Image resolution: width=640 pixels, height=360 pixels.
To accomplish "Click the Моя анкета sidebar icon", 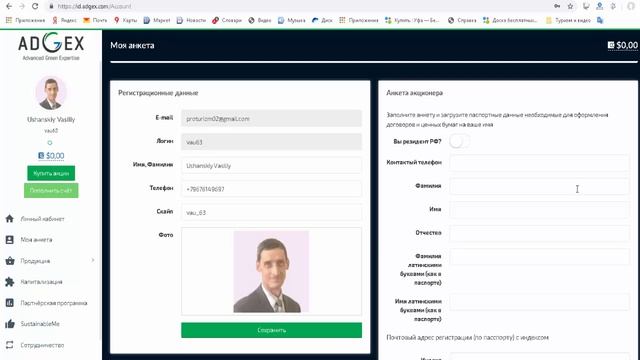I will pyautogui.click(x=10, y=240).
